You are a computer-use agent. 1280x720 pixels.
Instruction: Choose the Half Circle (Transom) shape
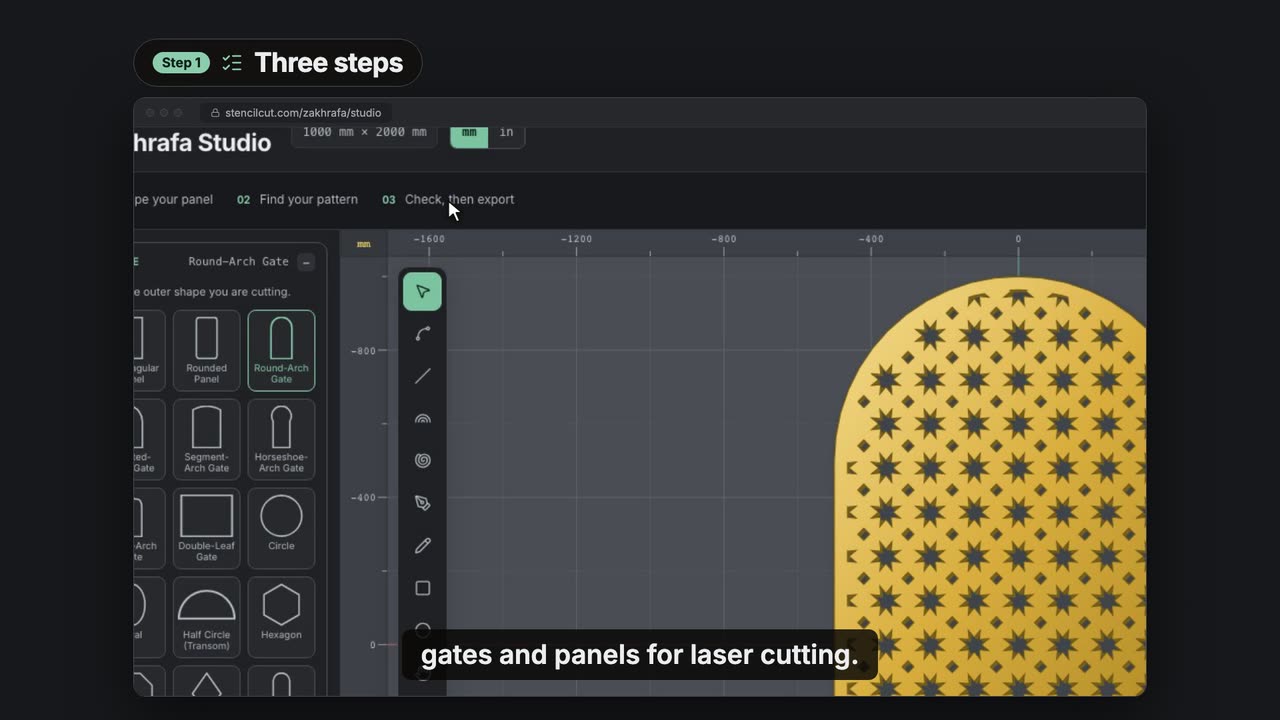206,617
